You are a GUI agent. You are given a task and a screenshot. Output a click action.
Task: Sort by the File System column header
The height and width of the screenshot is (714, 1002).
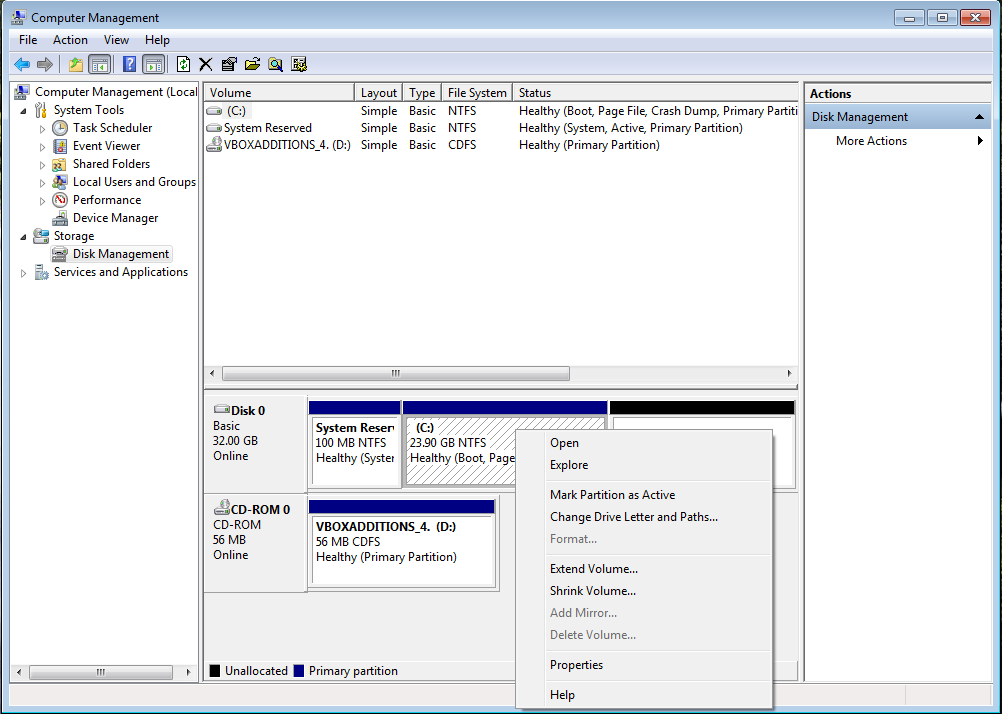point(477,93)
